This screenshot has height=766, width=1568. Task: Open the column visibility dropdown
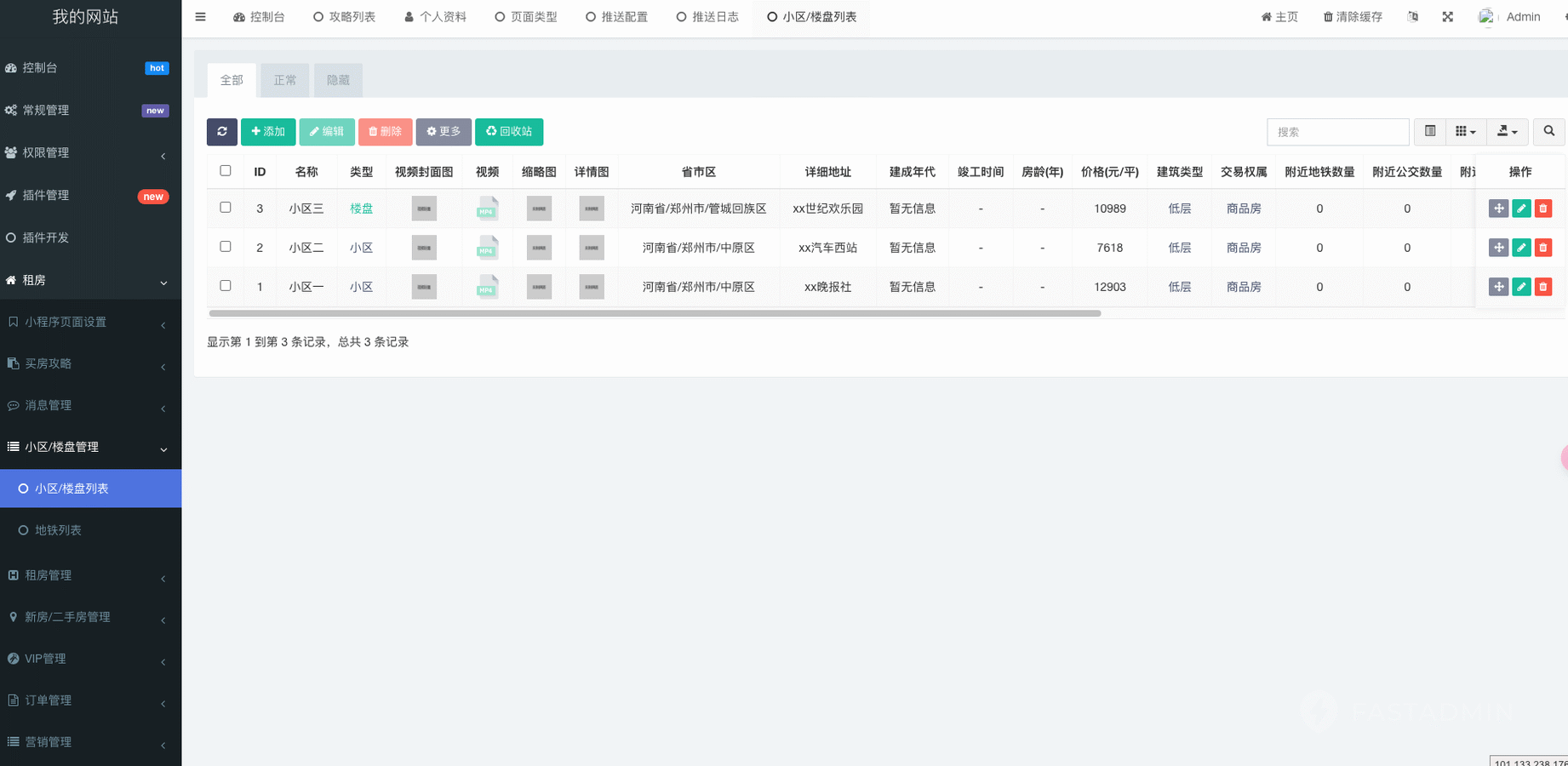click(1465, 132)
